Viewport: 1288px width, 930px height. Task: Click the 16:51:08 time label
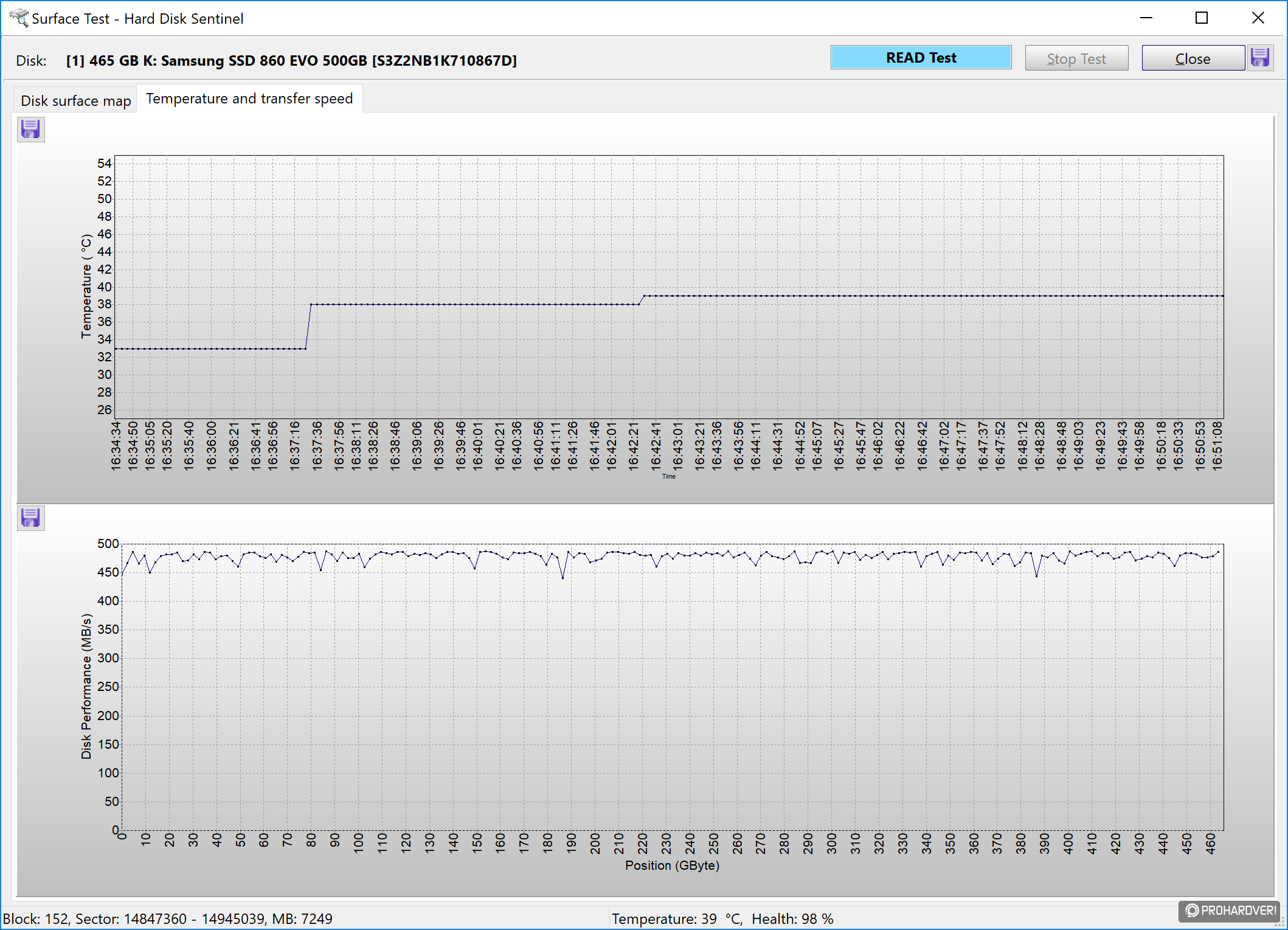[x=1217, y=445]
